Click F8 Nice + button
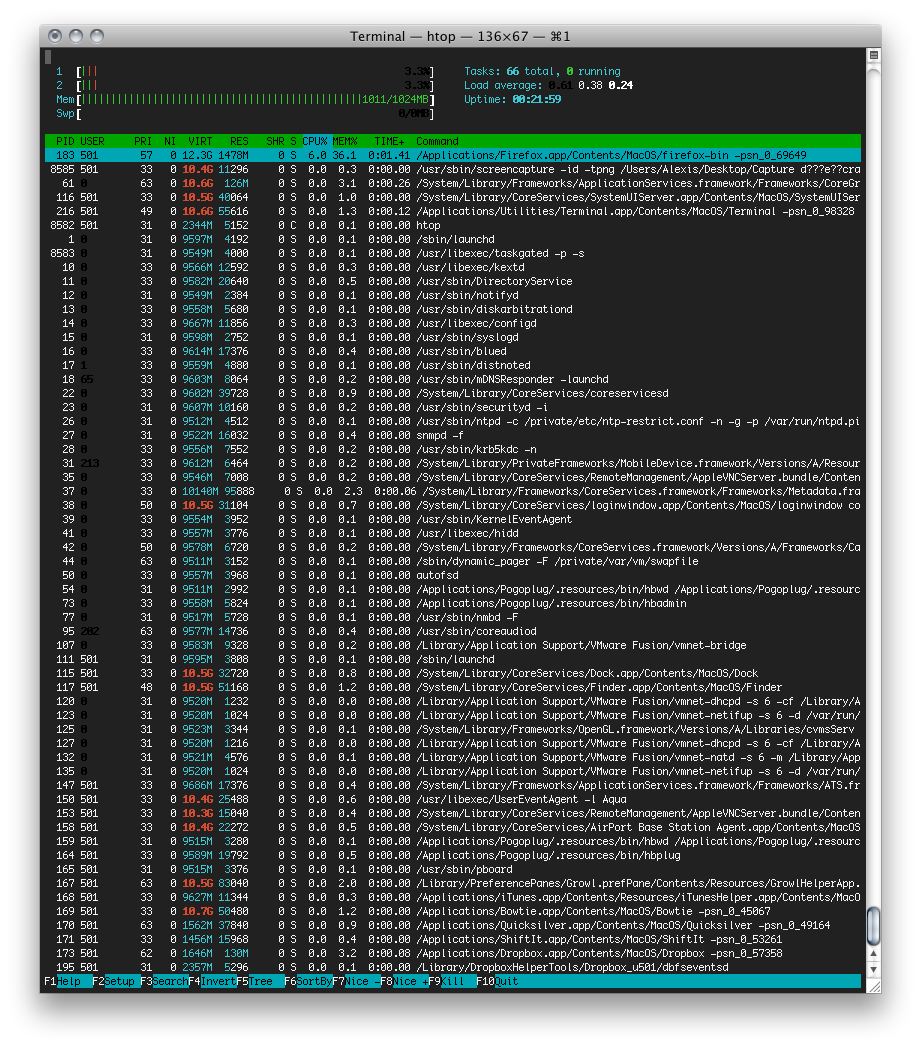This screenshot has height=1048, width=921. click(x=404, y=981)
